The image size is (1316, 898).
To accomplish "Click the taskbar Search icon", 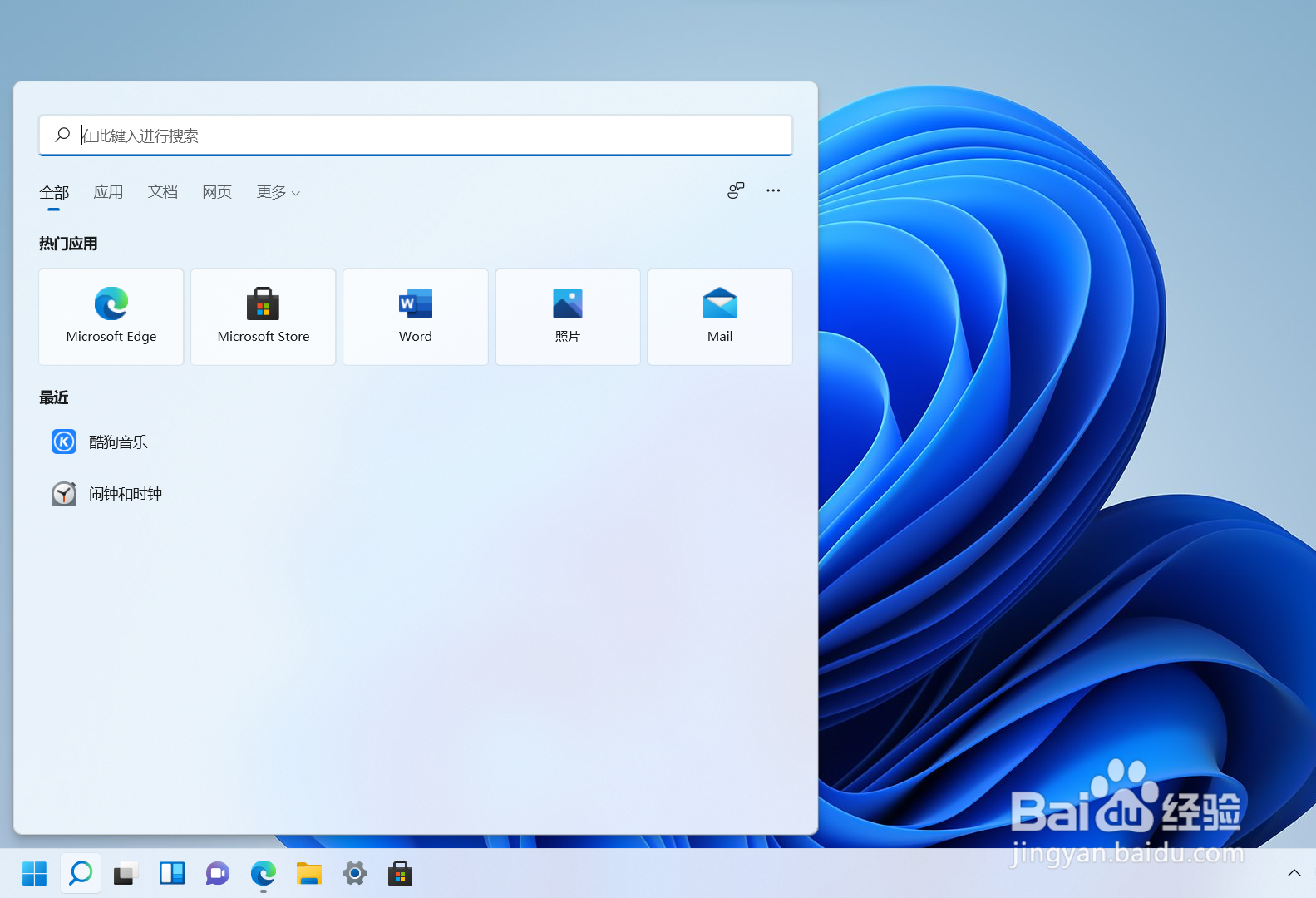I will pyautogui.click(x=81, y=874).
